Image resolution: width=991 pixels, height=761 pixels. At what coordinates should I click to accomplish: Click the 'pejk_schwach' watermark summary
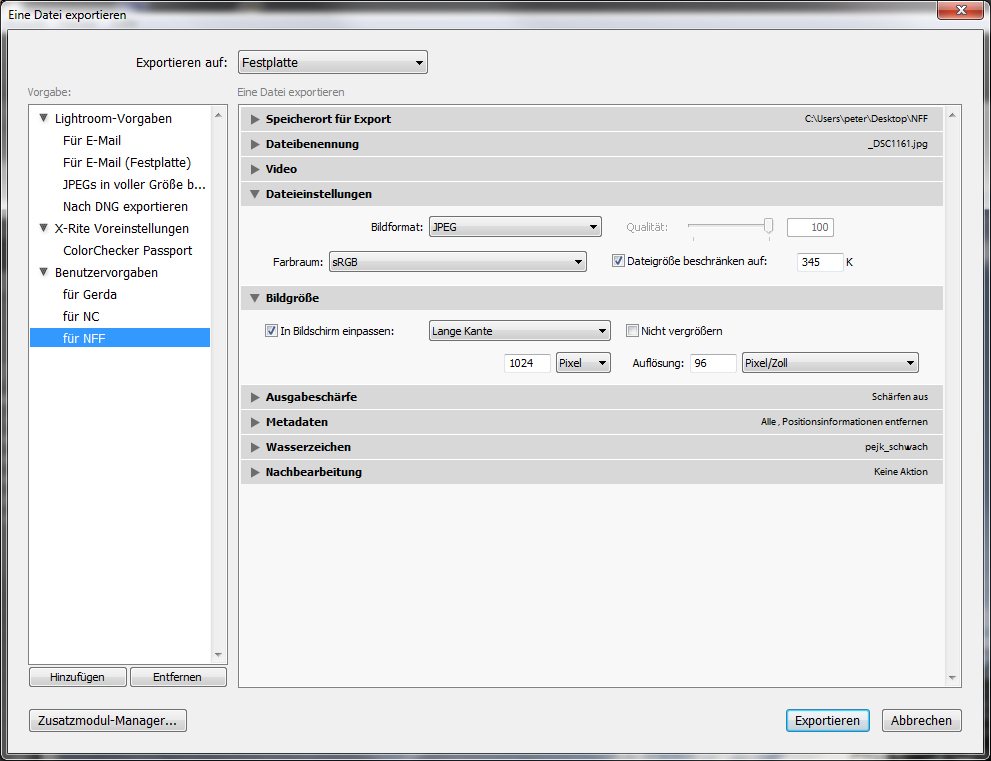coord(896,447)
